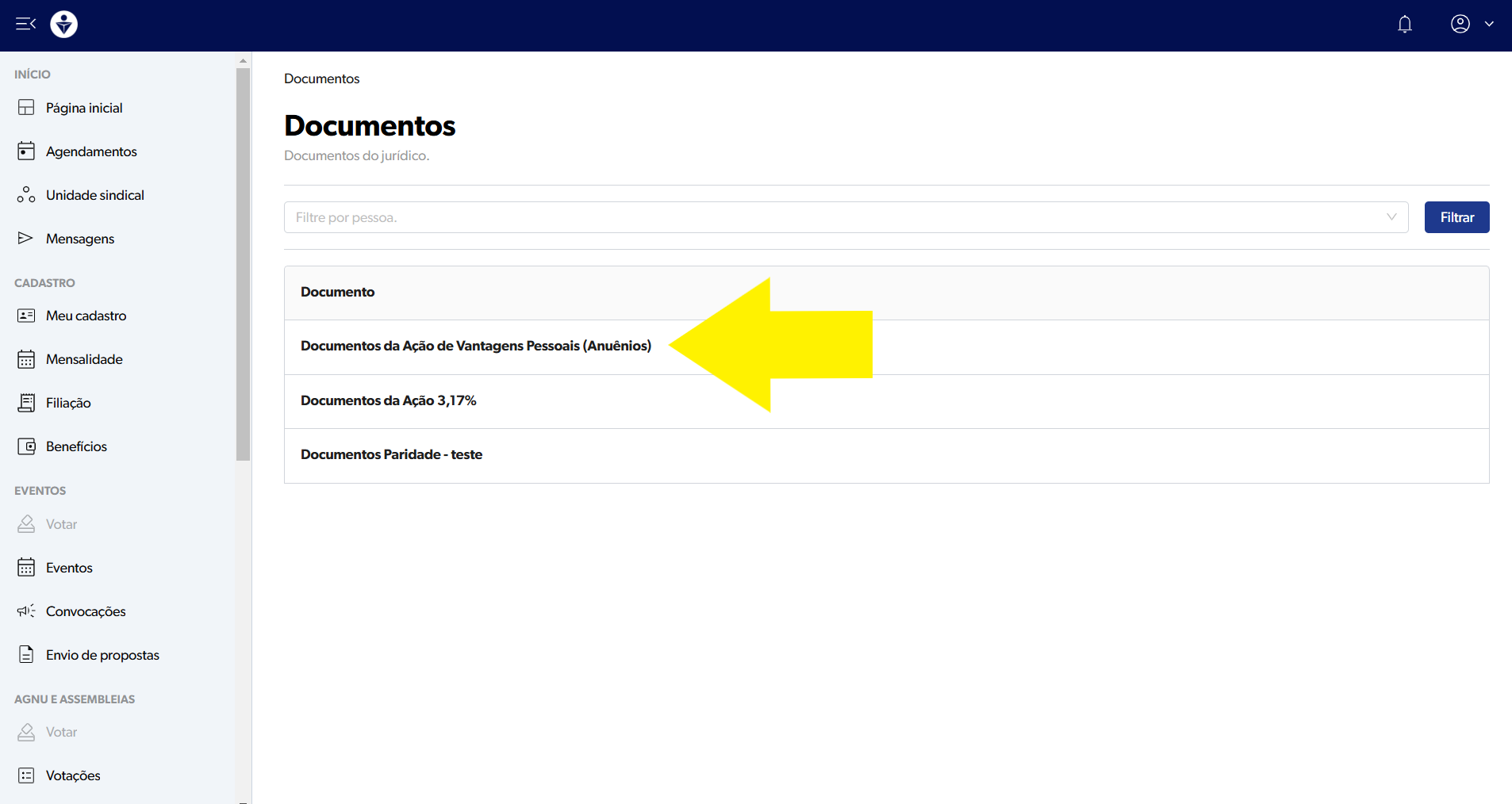Click the Benefícios wallet icon
The image size is (1512, 804).
pyautogui.click(x=26, y=446)
